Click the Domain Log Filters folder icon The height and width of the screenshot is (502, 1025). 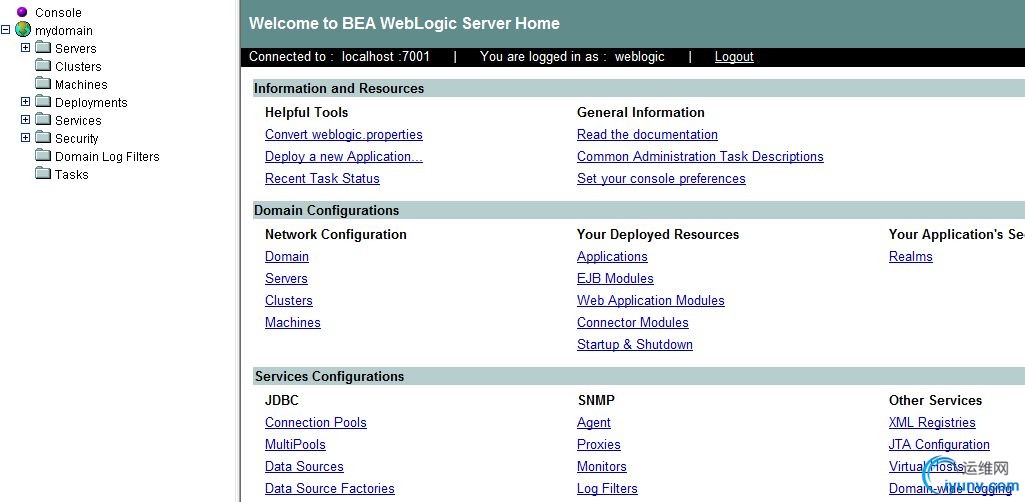click(x=43, y=155)
